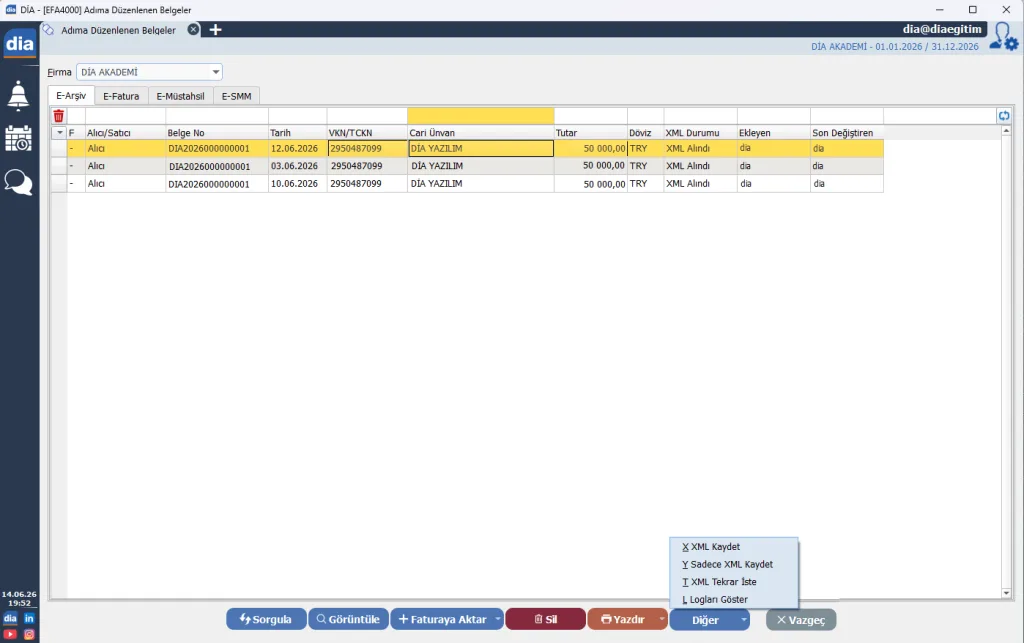Switch to the E-Müstahsil tab
Screen dimensions: 1024x643
(x=180, y=96)
